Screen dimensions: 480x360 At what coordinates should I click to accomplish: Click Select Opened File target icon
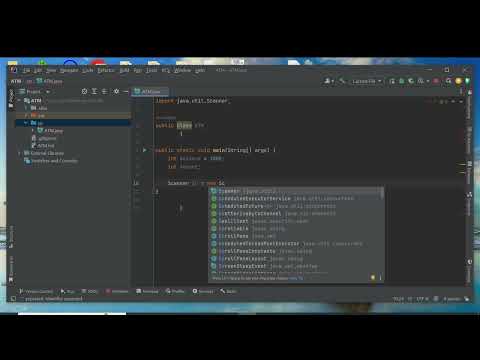click(84, 91)
